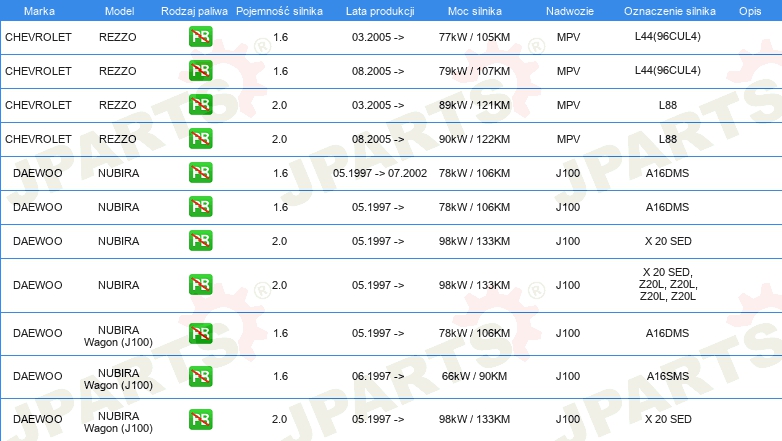This screenshot has width=782, height=441.
Task: Click '1.6' capacity in the 66kW / 90KM row
Action: tap(281, 376)
